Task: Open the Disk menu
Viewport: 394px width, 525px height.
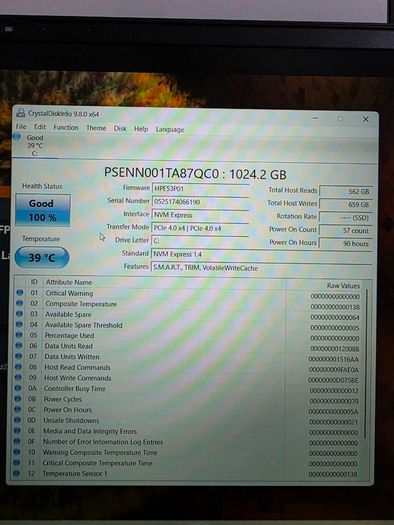Action: click(120, 129)
